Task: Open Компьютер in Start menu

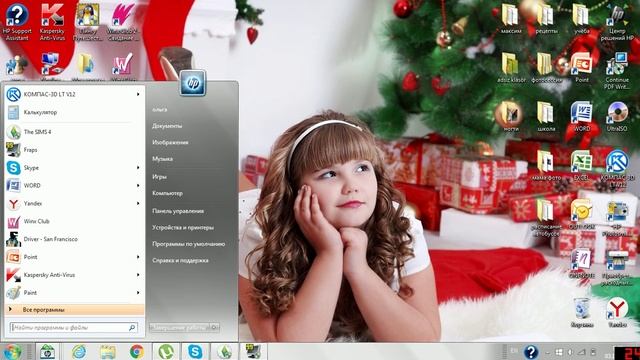Action: [x=167, y=193]
